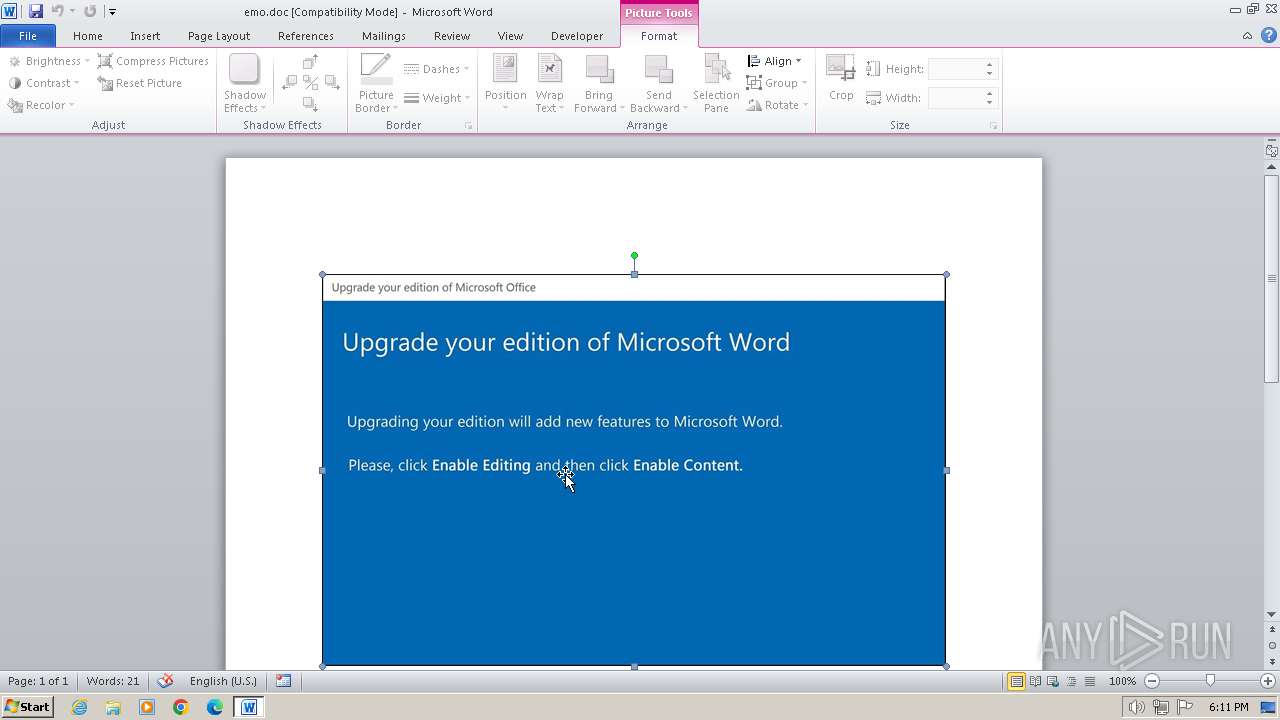The height and width of the screenshot is (720, 1280).
Task: Click the Words: 21 status entry
Action: (113, 681)
